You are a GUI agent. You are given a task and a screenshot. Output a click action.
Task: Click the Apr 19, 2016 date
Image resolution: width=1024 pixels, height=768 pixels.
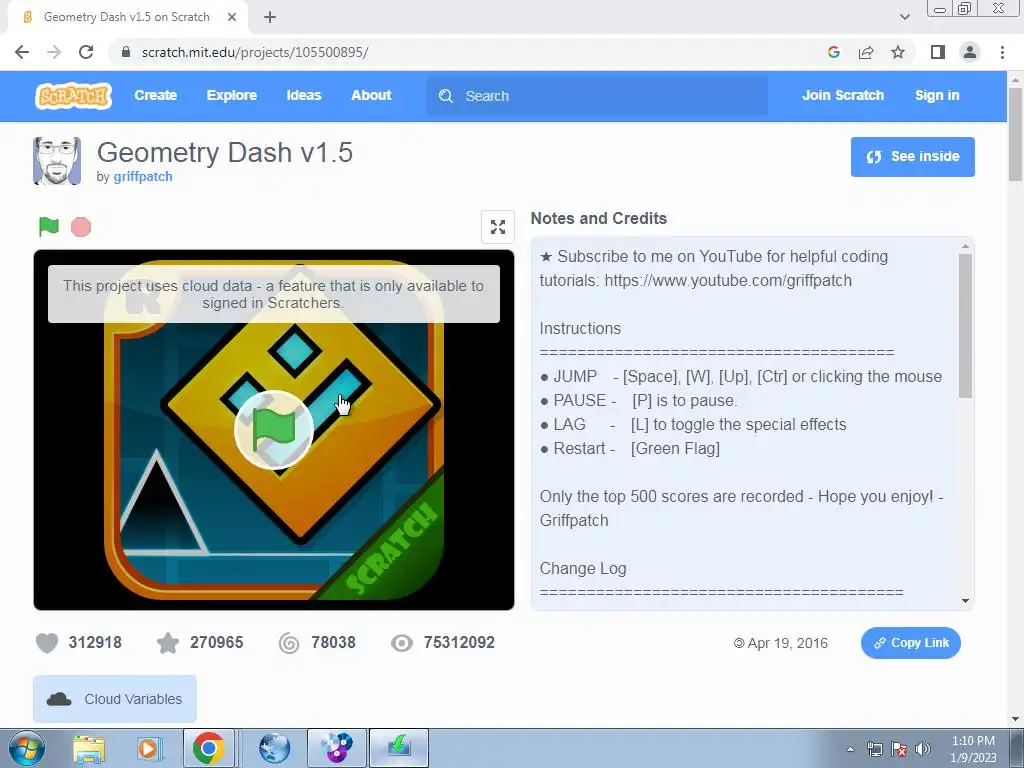pos(787,643)
